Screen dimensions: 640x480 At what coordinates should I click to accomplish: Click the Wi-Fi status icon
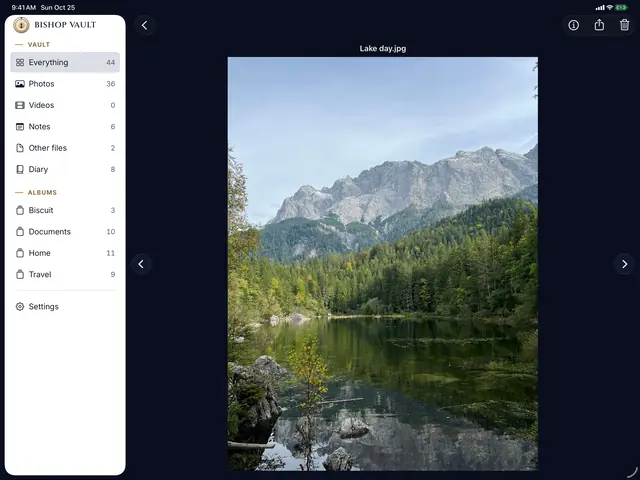(x=610, y=7)
